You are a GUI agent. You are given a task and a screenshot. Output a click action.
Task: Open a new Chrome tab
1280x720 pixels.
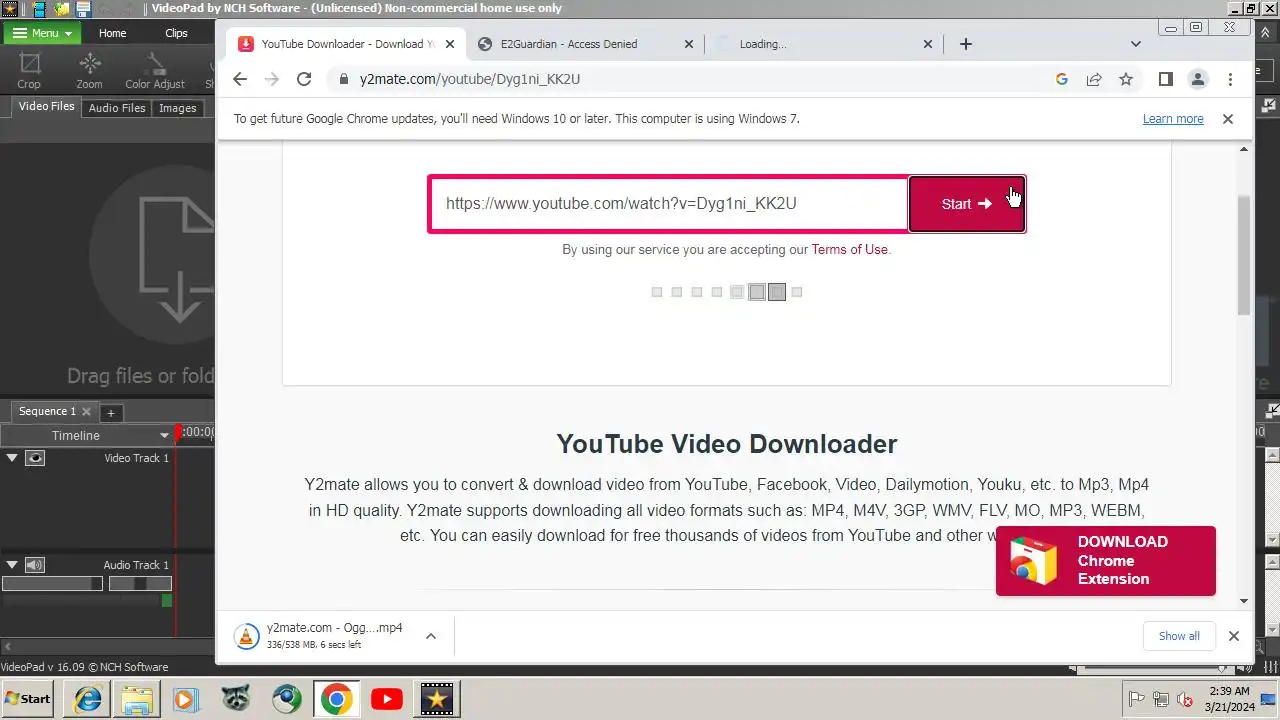965,44
